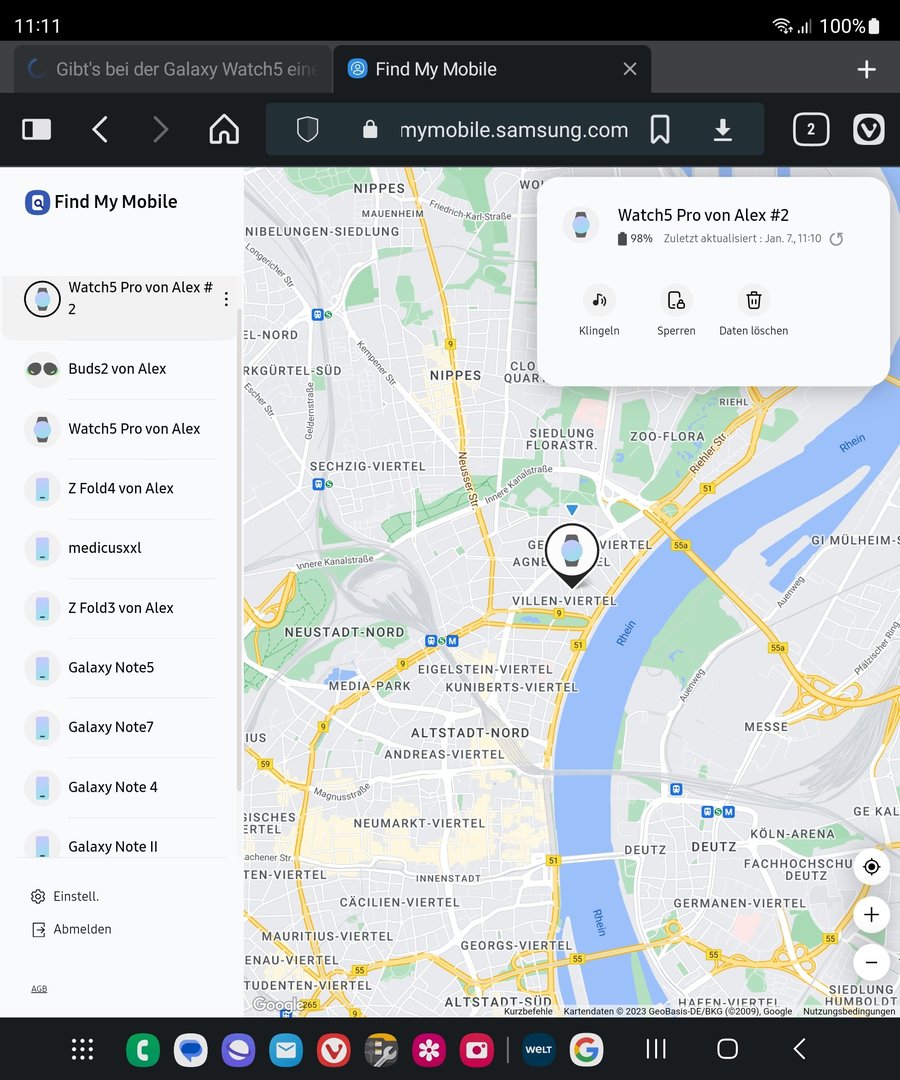Toggle the browser side panel

(37, 129)
